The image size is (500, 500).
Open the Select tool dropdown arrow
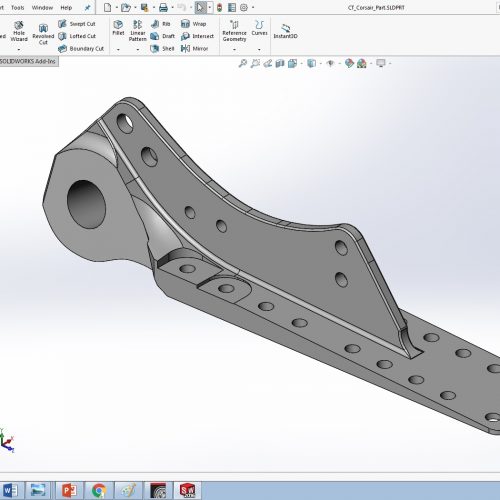pos(210,7)
